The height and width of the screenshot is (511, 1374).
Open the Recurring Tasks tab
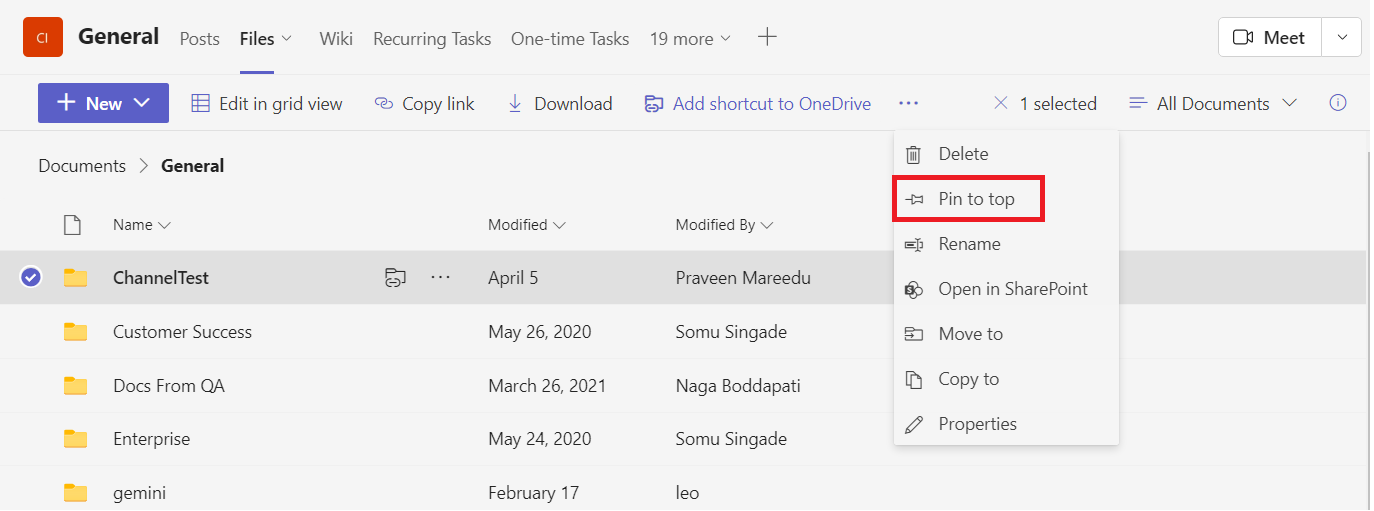tap(432, 39)
